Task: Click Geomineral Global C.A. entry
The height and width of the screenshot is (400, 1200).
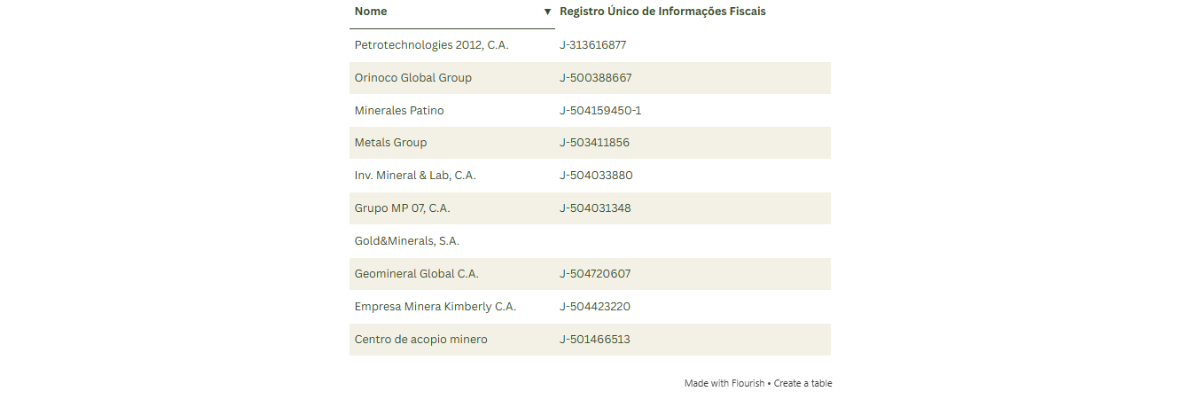Action: tap(416, 274)
